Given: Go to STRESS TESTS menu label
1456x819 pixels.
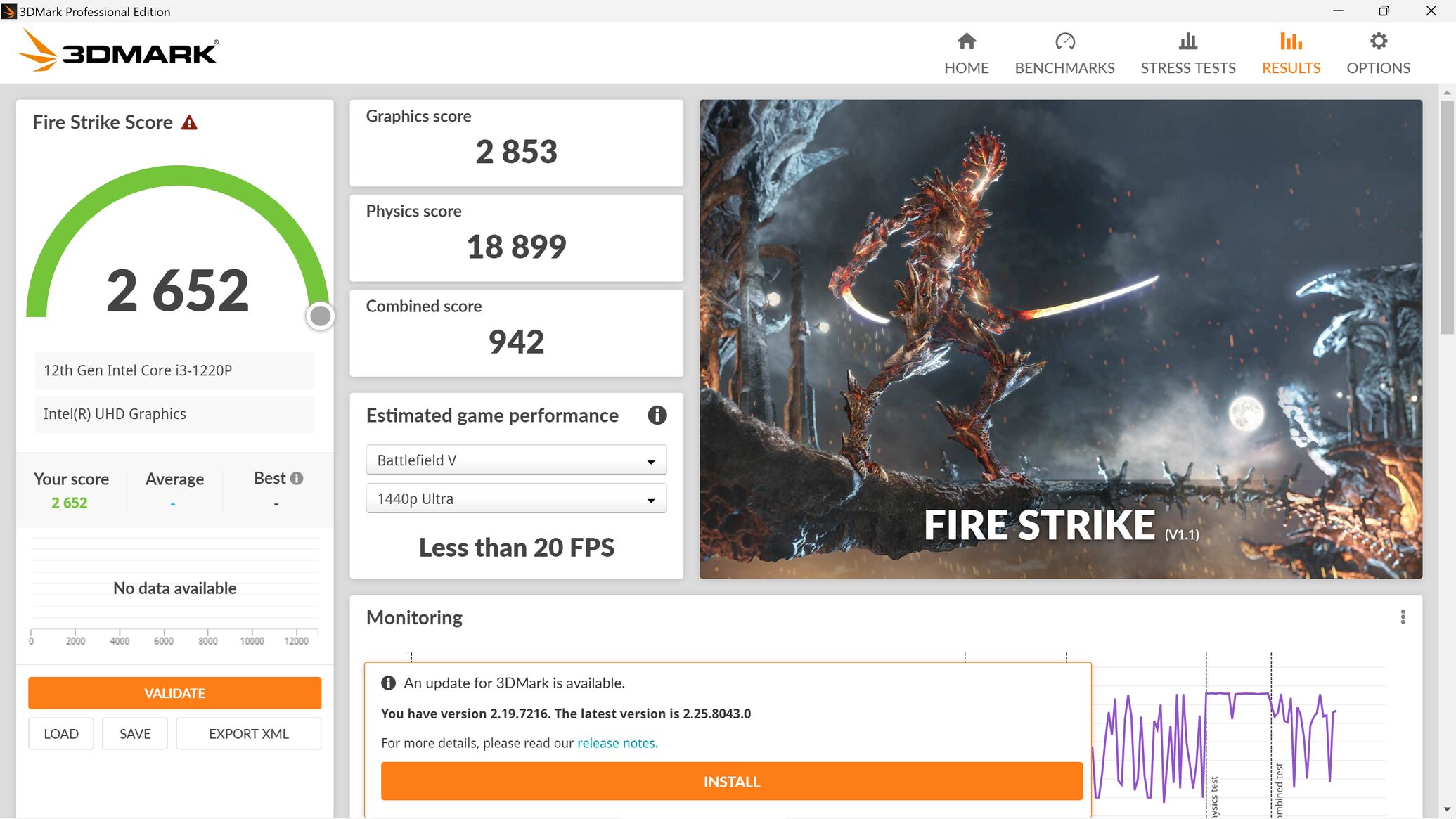Looking at the screenshot, I should (x=1188, y=68).
